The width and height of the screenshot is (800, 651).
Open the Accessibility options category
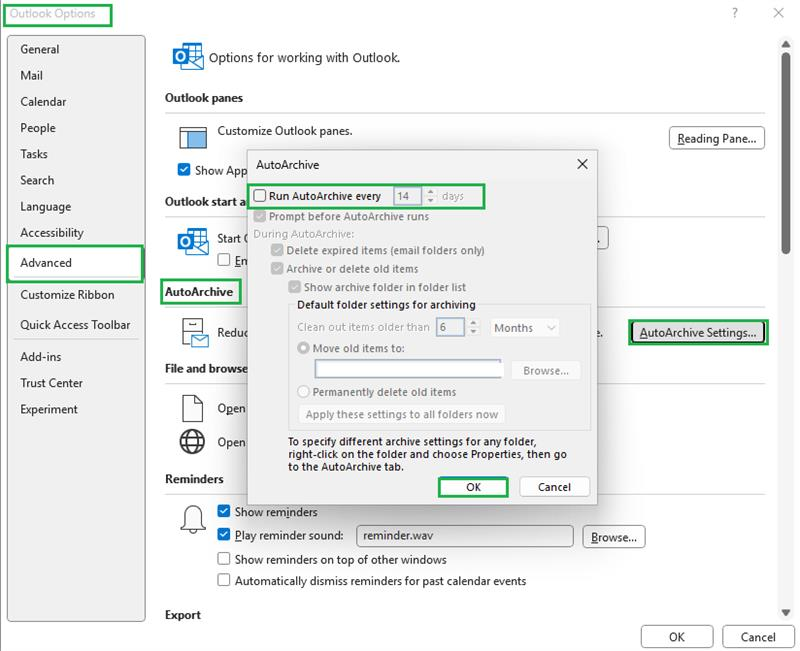[x=76, y=232]
